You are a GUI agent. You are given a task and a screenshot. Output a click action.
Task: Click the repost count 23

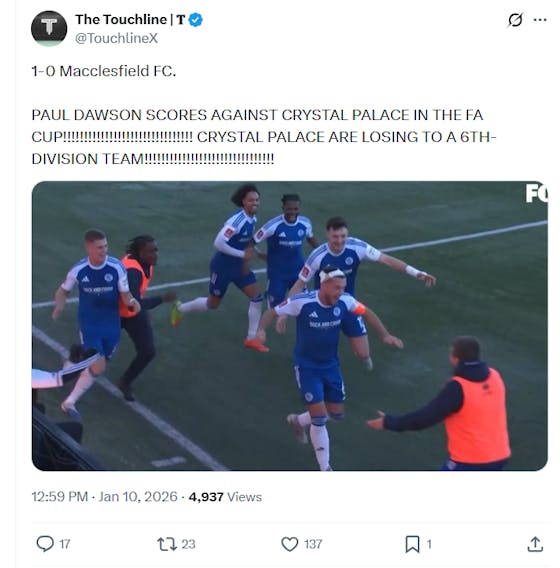click(188, 544)
